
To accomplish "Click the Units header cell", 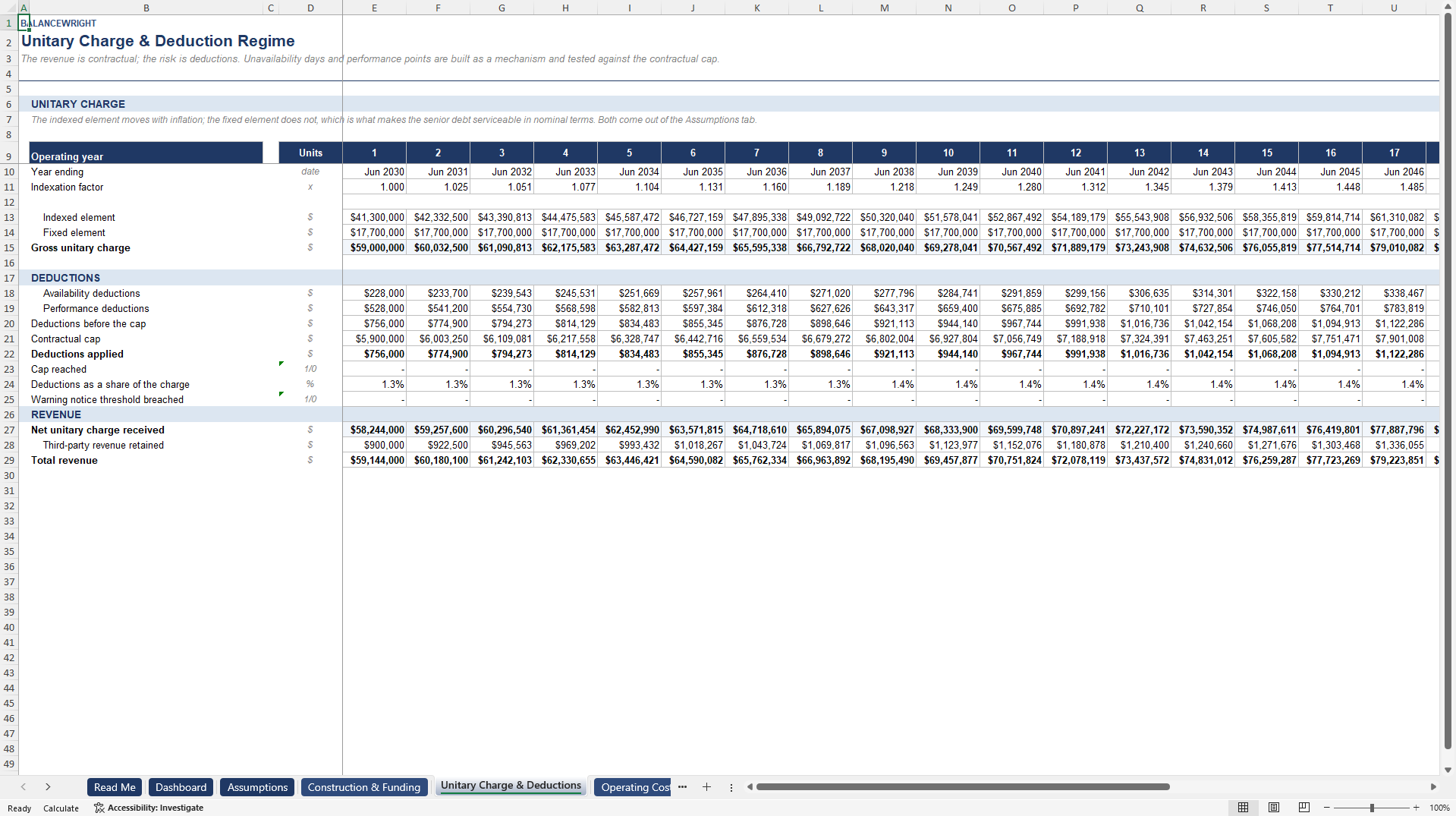I will pos(310,153).
